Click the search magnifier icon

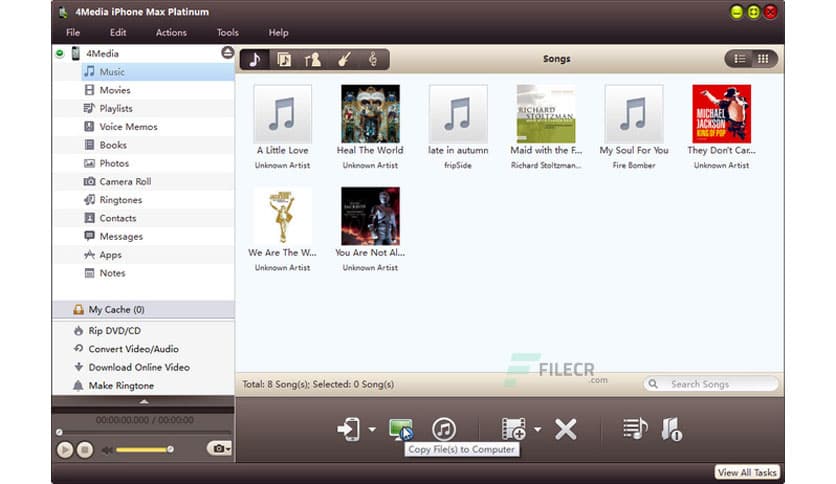[x=653, y=384]
